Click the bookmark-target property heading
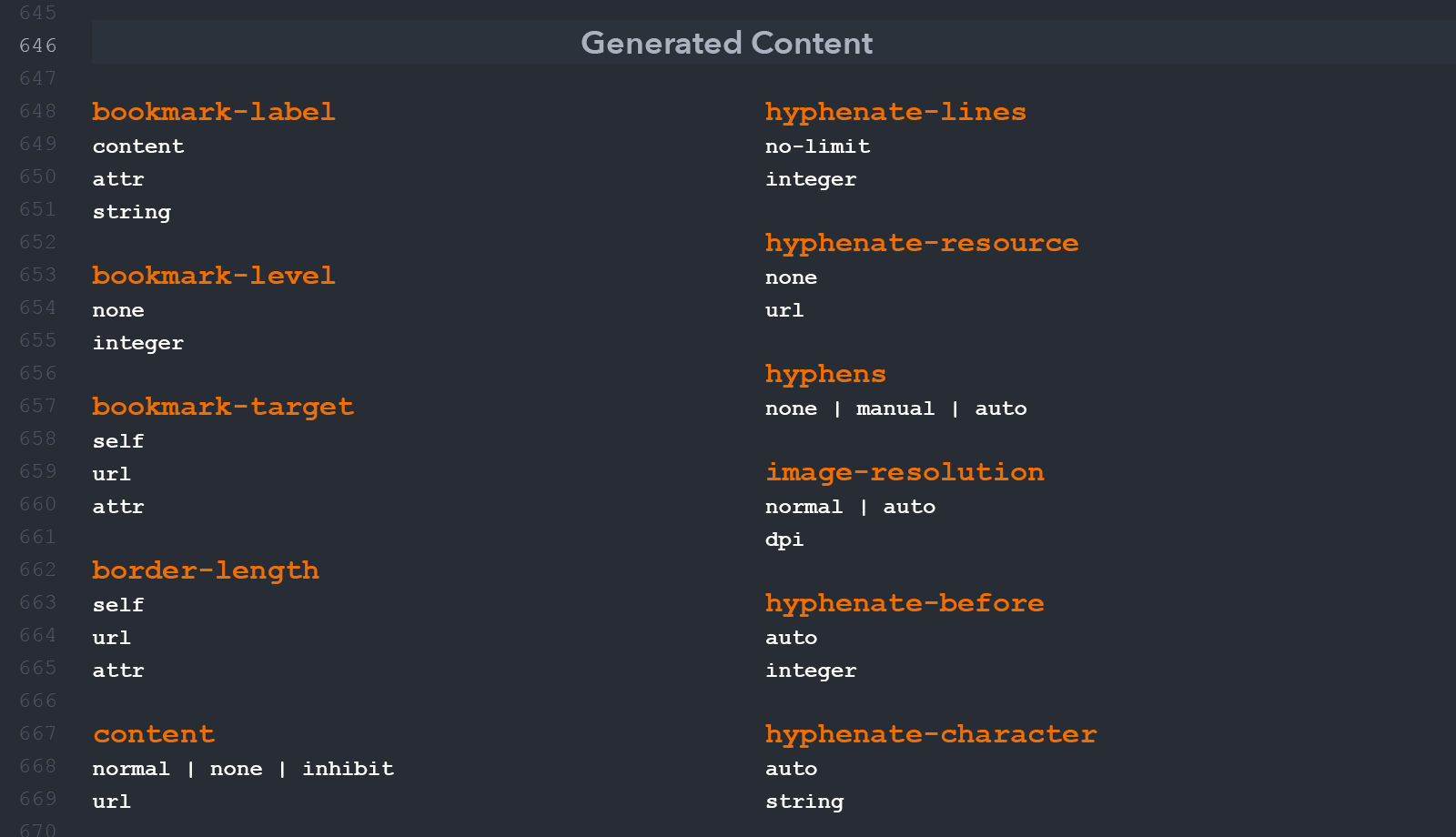The image size is (1456, 837). coord(223,408)
